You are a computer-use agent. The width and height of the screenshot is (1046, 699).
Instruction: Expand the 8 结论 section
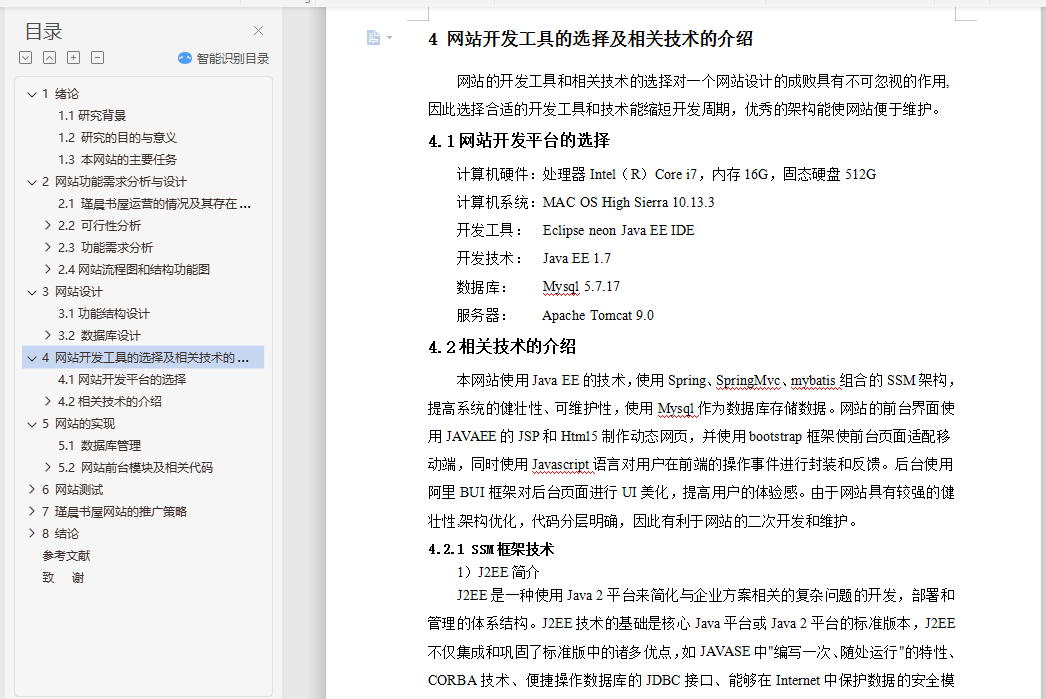(x=31, y=534)
